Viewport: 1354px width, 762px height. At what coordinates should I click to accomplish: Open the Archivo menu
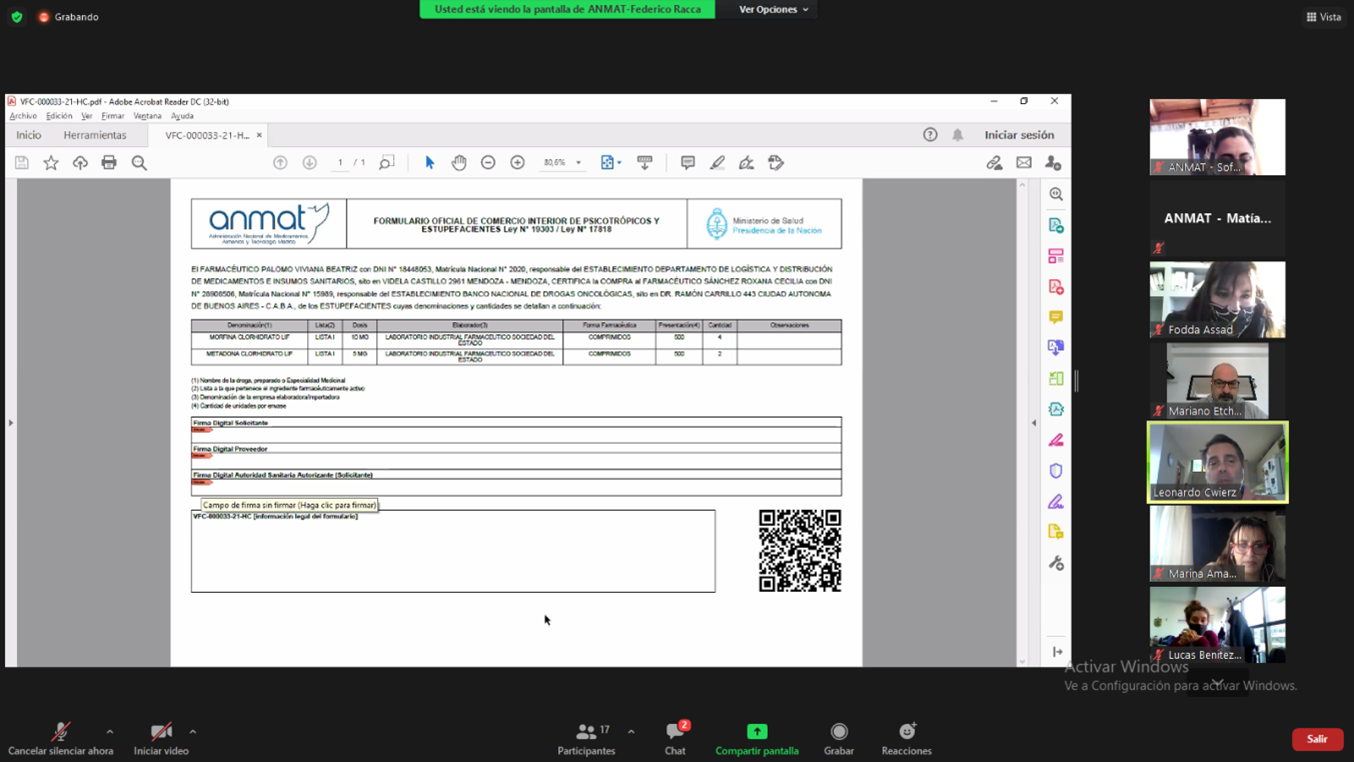(23, 116)
